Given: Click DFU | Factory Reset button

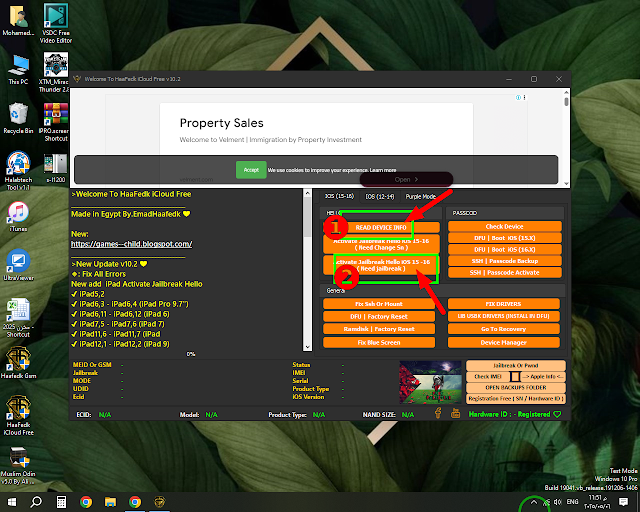Looking at the screenshot, I should (379, 316).
